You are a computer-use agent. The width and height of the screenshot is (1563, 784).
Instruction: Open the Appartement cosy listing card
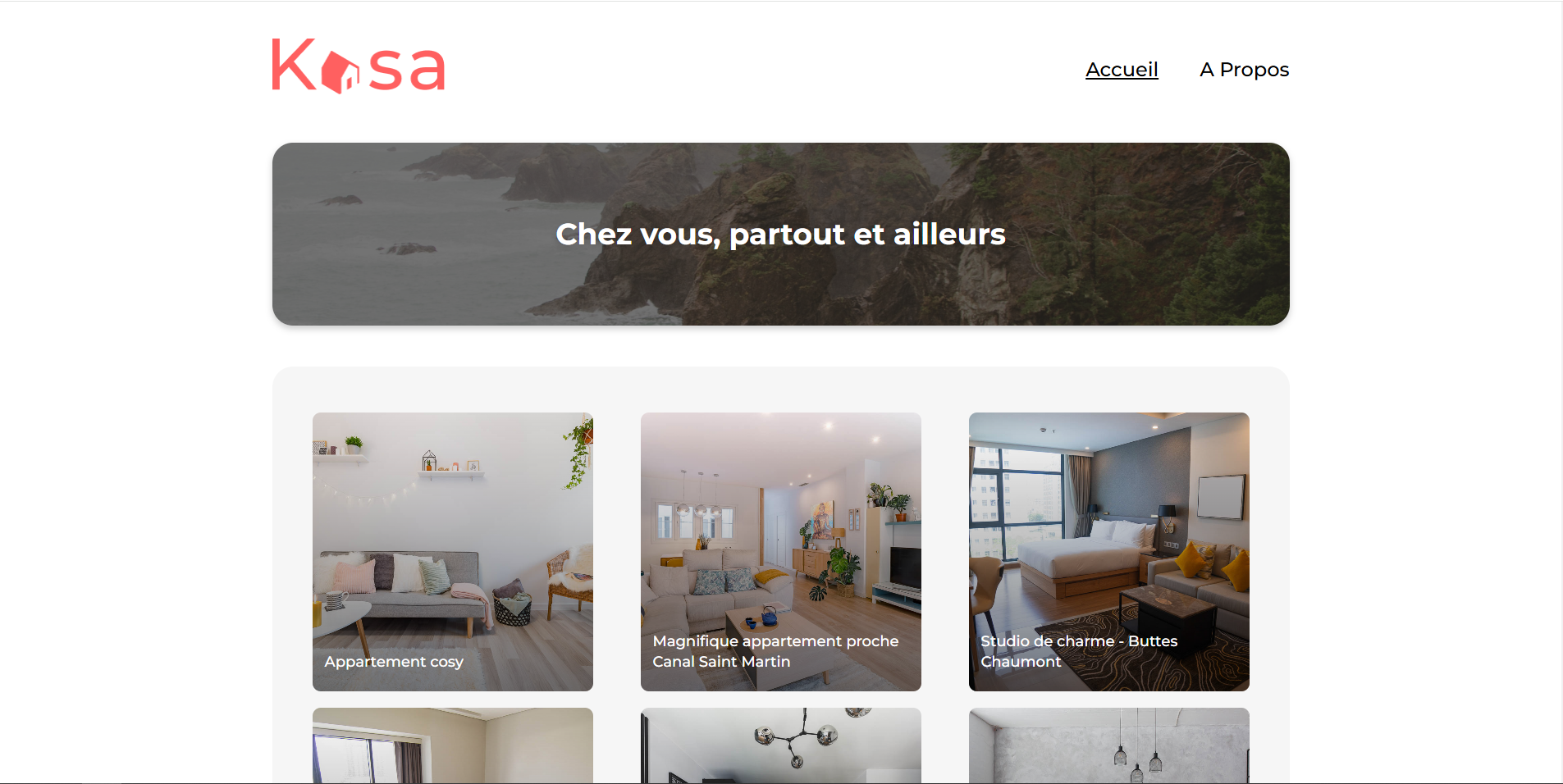tap(453, 552)
